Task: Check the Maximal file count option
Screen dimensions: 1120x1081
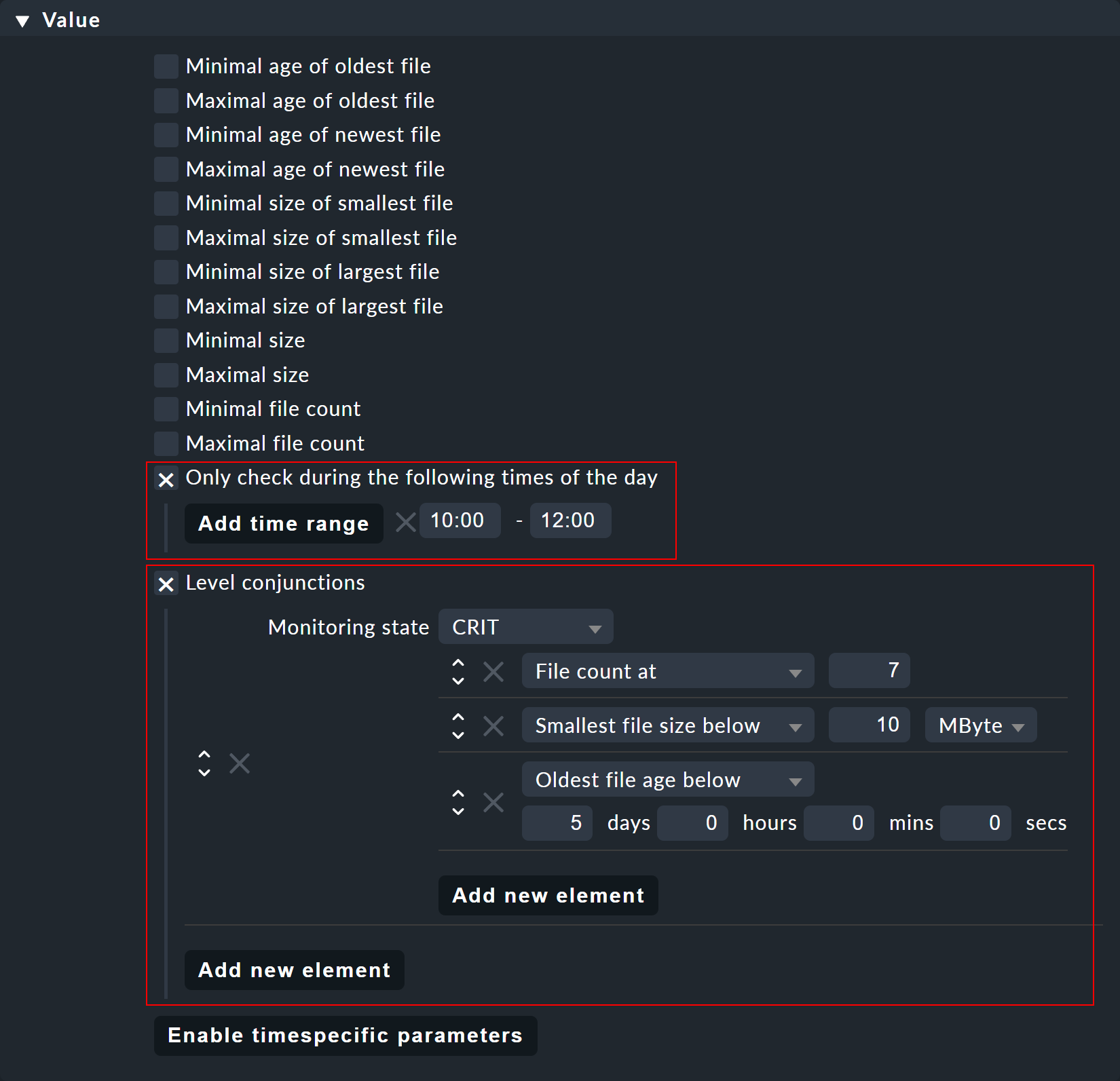Action: point(166,443)
